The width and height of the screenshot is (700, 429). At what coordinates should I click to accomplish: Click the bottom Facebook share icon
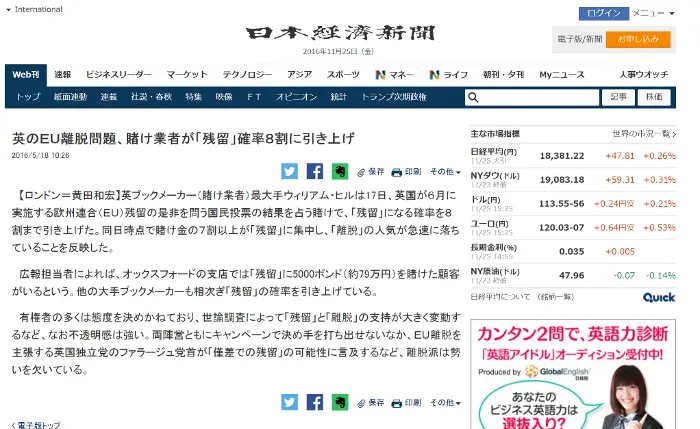(x=315, y=402)
